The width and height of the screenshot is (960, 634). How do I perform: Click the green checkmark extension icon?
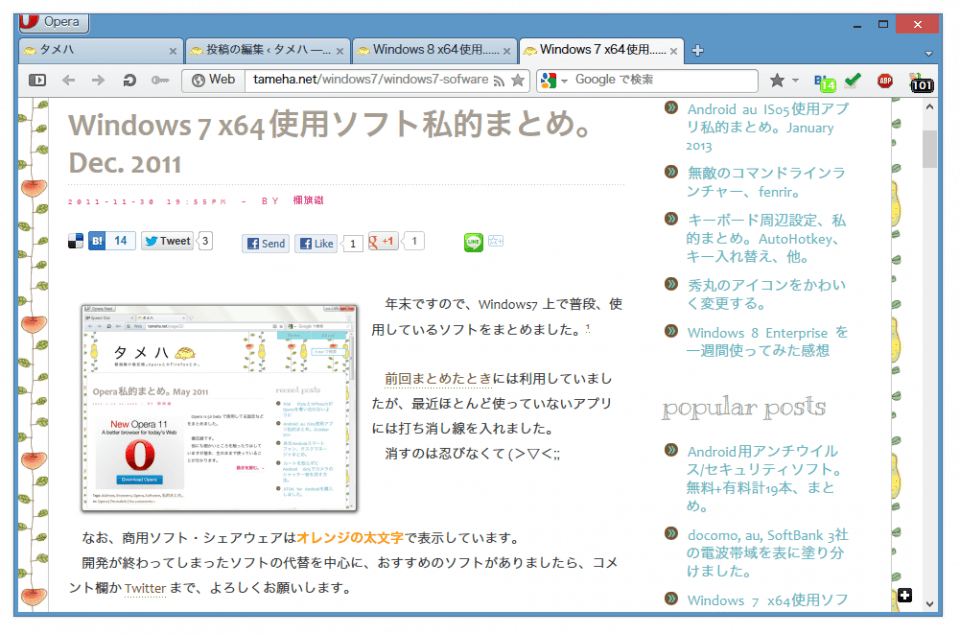pos(853,80)
